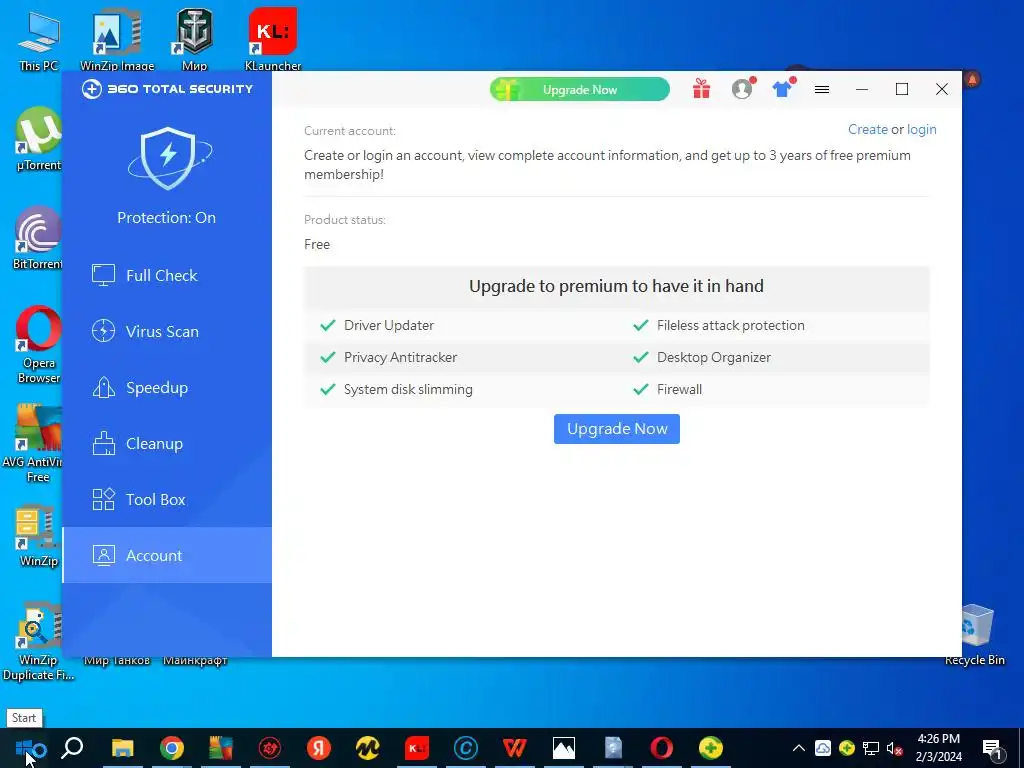Click the login link

(x=921, y=129)
